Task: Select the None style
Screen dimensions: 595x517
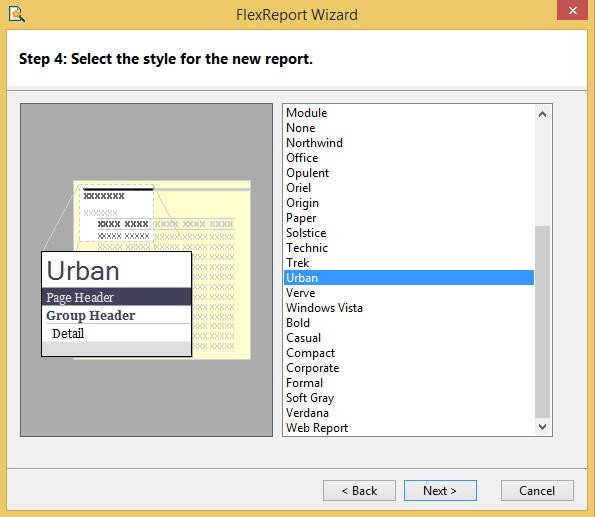Action: [409, 128]
